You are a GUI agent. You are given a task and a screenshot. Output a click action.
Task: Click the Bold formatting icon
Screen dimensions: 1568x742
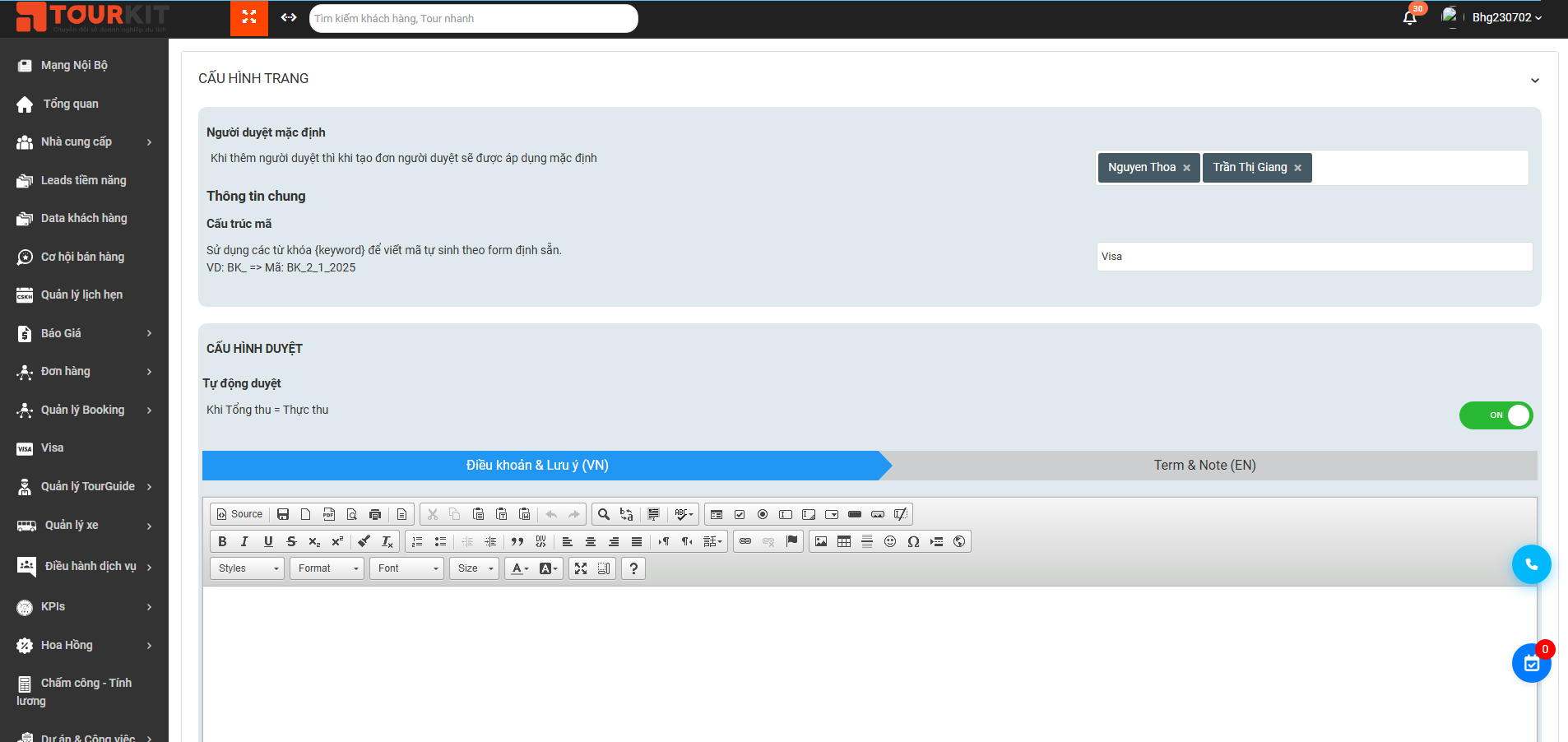click(x=222, y=541)
